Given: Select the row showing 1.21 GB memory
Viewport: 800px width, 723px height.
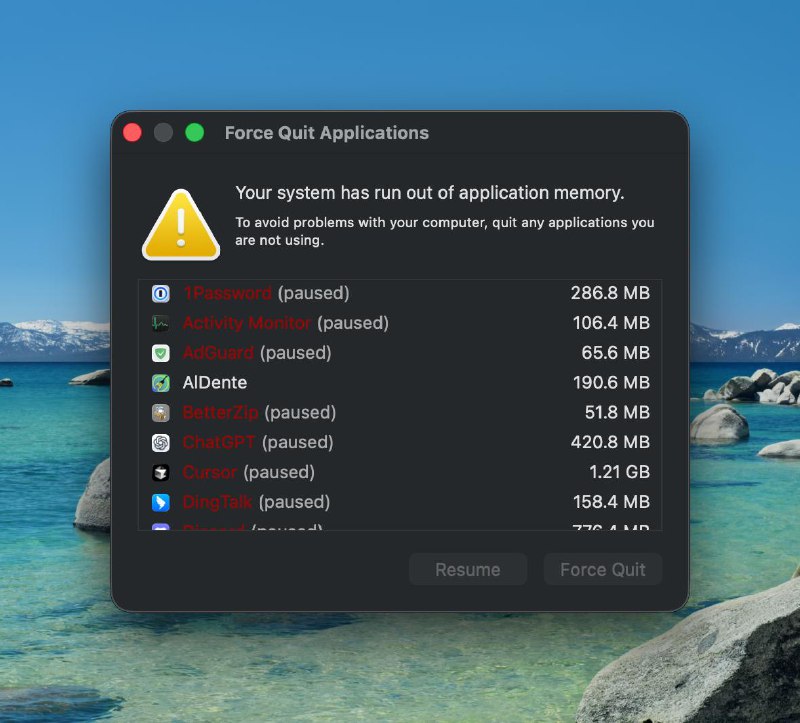Looking at the screenshot, I should point(400,472).
